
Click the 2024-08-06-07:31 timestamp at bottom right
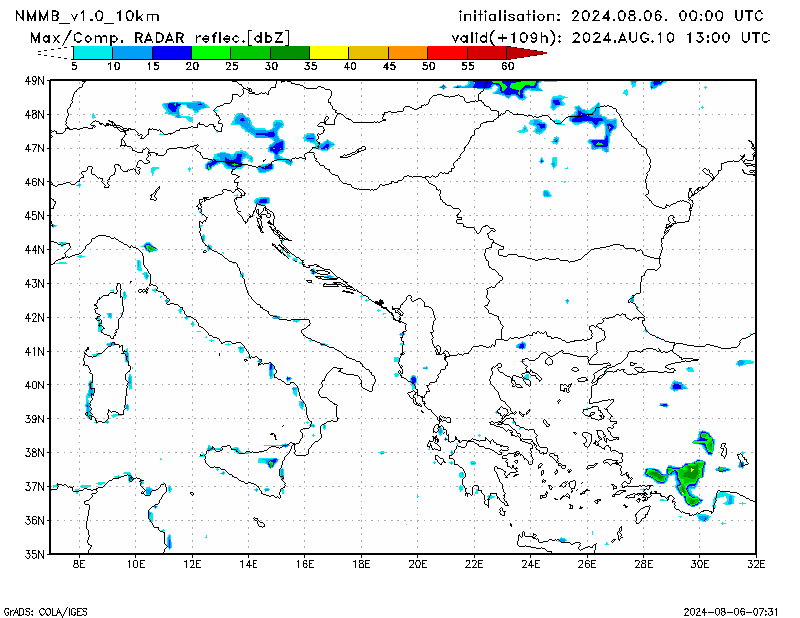pos(733,609)
